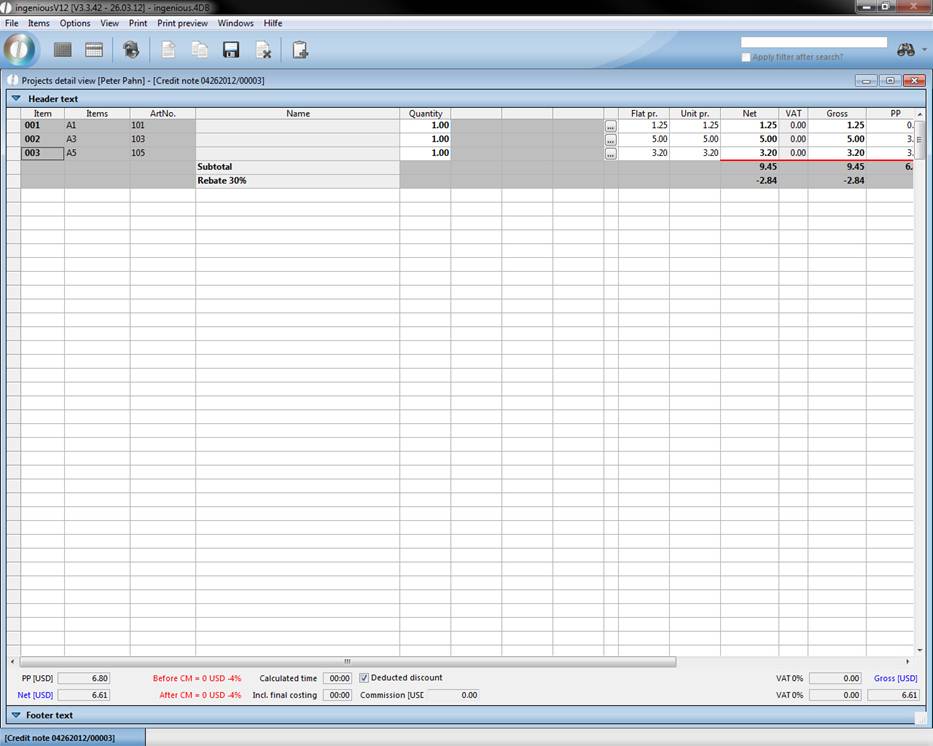Click the duplicate document toolbar icon
The width and height of the screenshot is (933, 746).
200,50
